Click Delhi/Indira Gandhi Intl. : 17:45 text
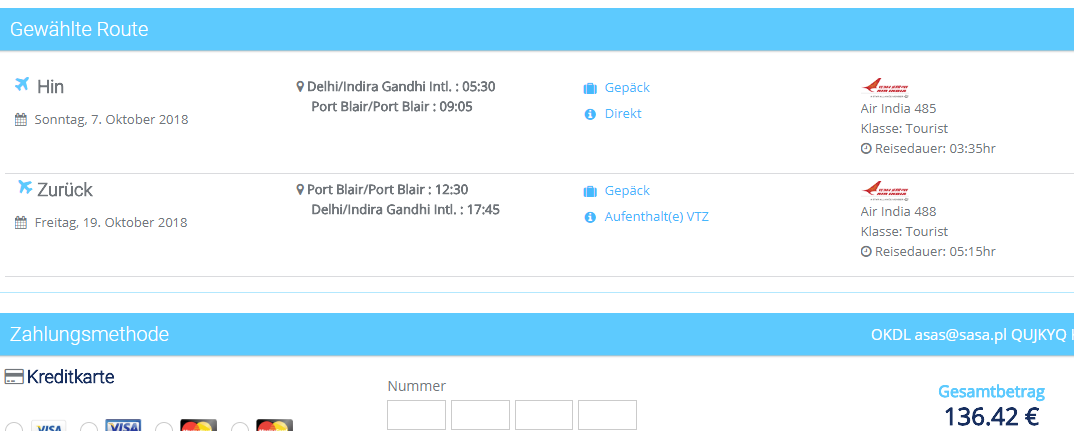 pyautogui.click(x=405, y=210)
